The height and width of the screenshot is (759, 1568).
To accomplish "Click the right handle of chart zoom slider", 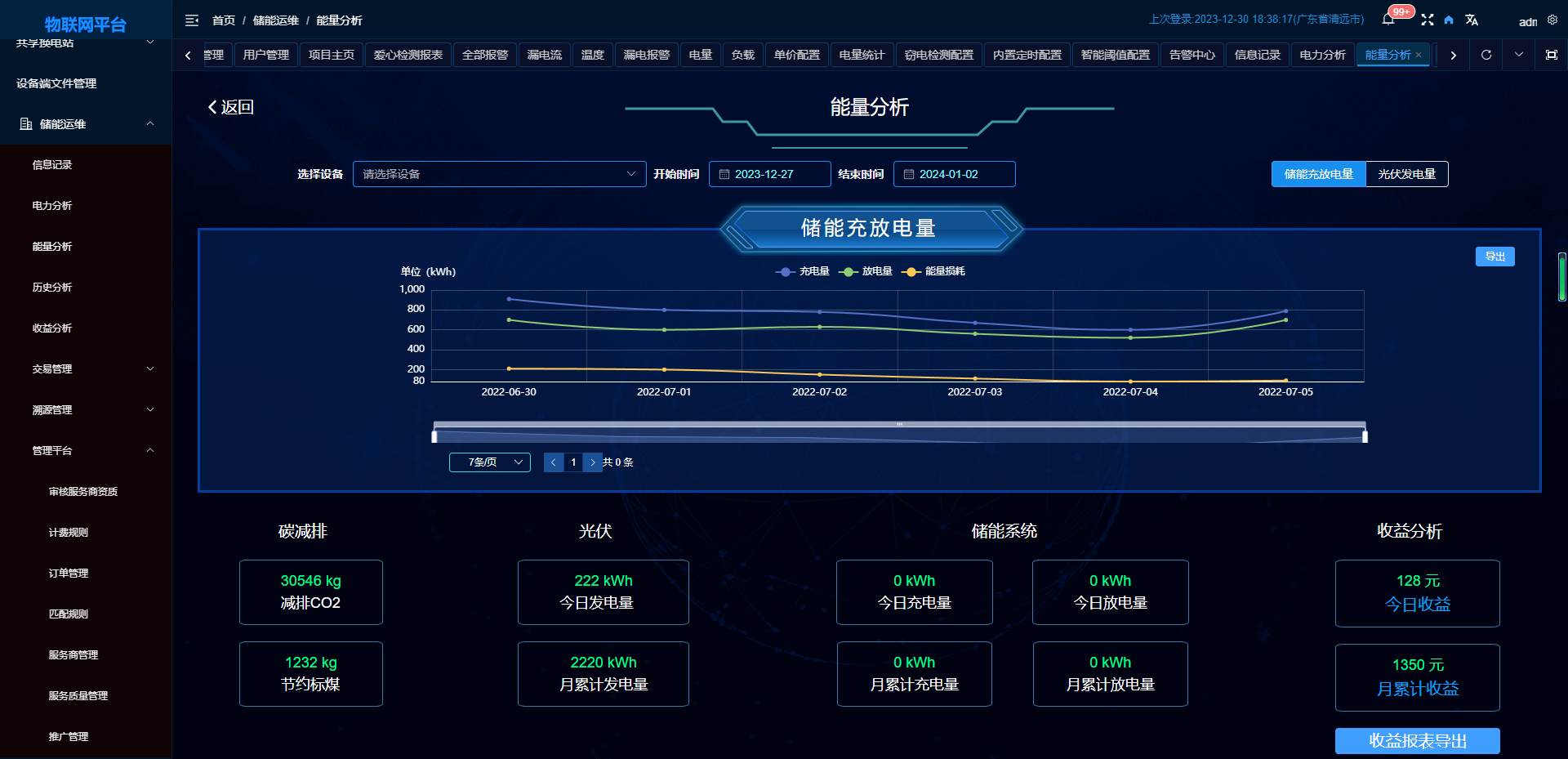I will point(1365,436).
